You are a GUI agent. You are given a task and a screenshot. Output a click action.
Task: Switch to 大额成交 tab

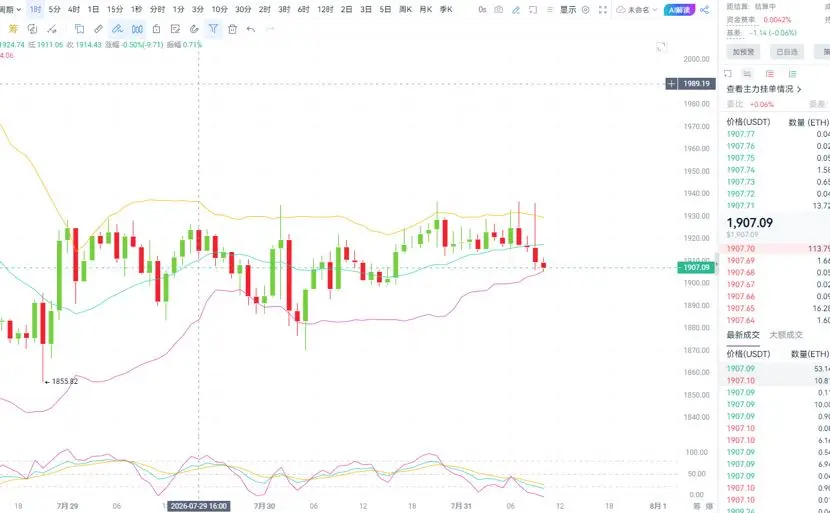tap(786, 335)
